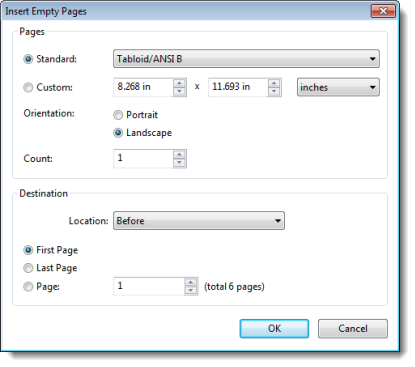The image size is (415, 367).
Task: Select the Standard page size radio button
Action: (x=28, y=59)
